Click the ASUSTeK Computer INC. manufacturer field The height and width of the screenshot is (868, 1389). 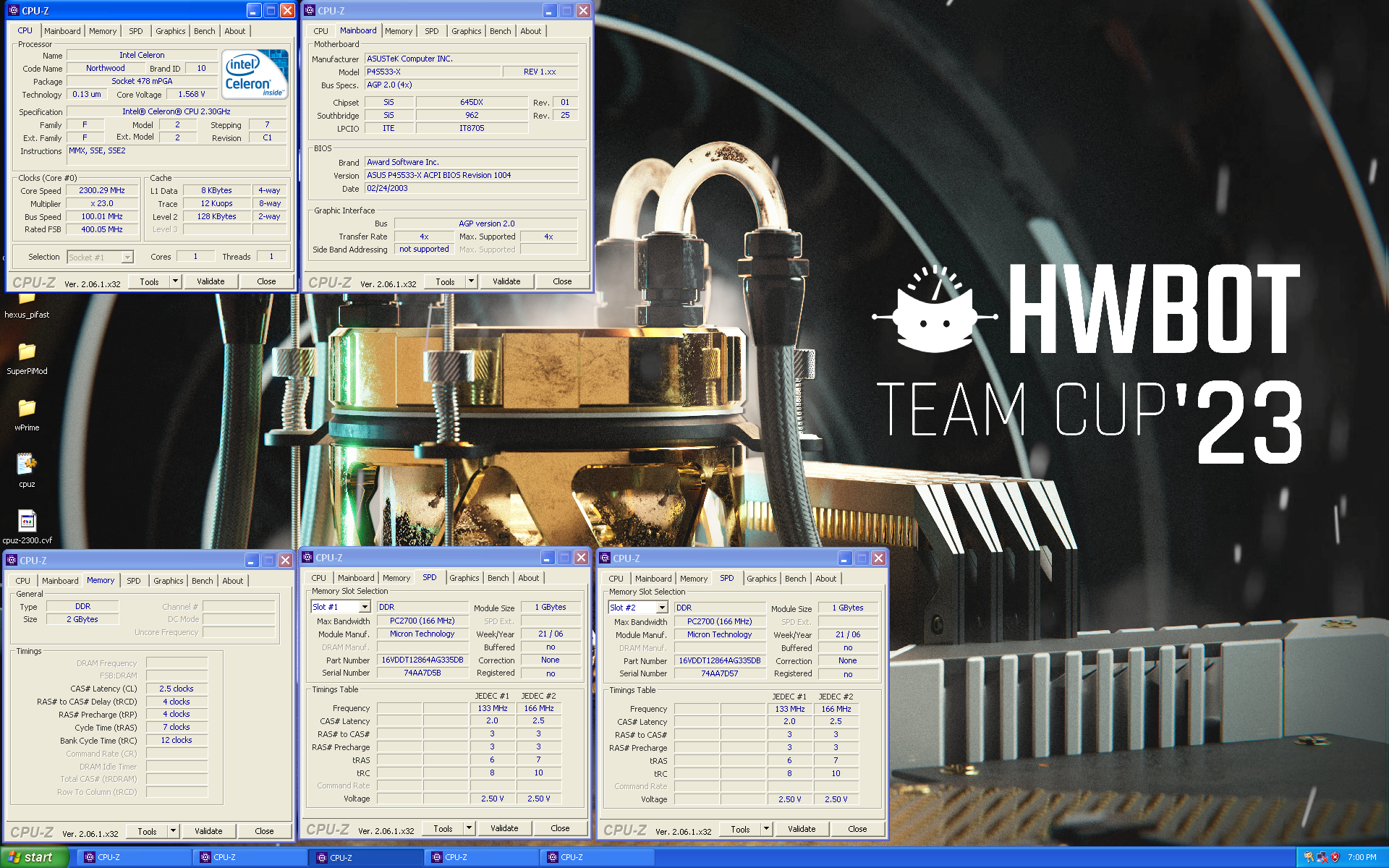coord(471,59)
